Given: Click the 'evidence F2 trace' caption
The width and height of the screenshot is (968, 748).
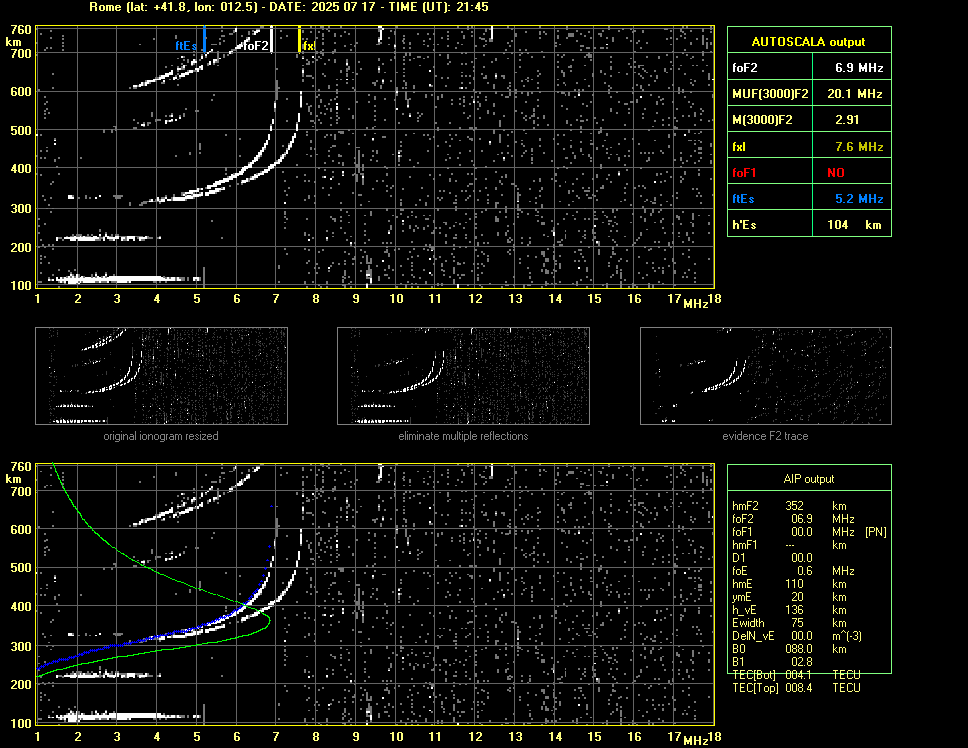Looking at the screenshot, I should coord(766,436).
